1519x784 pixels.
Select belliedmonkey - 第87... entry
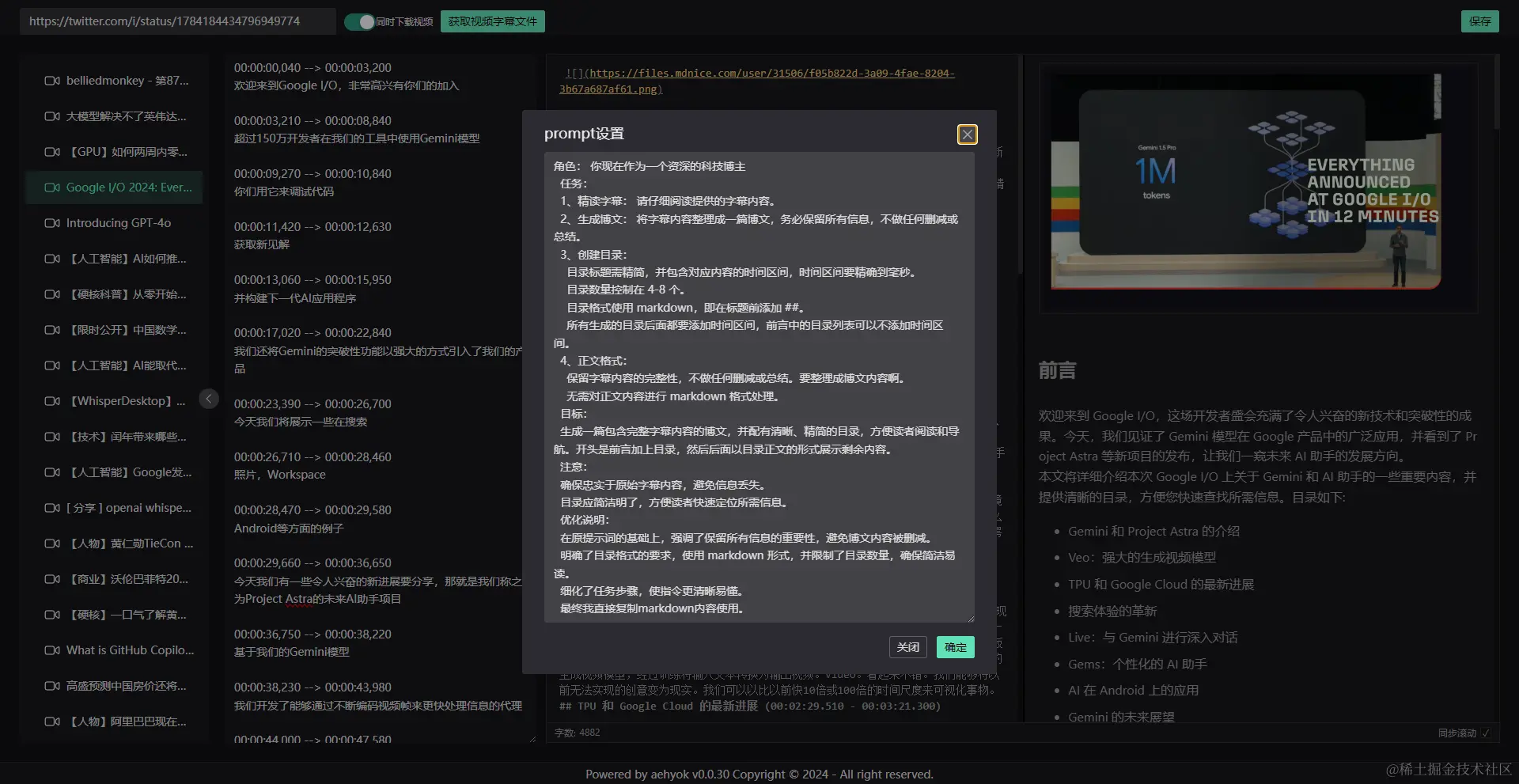pyautogui.click(x=114, y=81)
